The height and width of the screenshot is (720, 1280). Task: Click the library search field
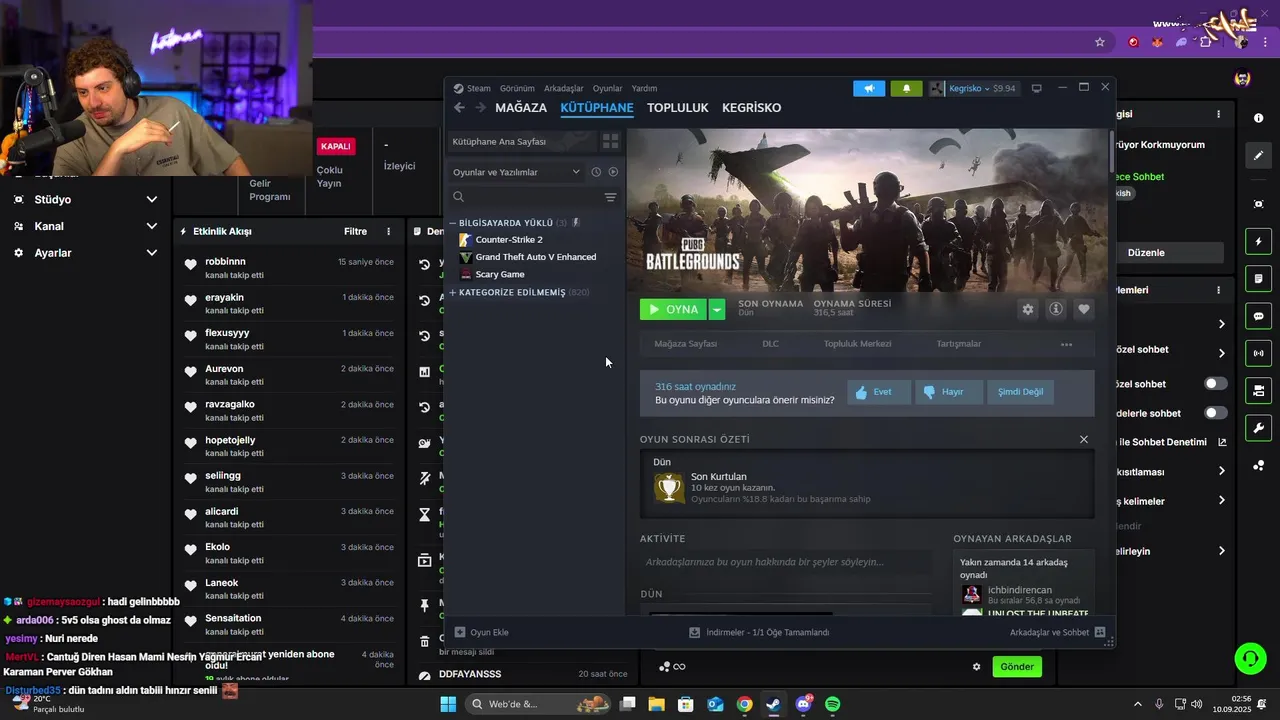[x=526, y=197]
